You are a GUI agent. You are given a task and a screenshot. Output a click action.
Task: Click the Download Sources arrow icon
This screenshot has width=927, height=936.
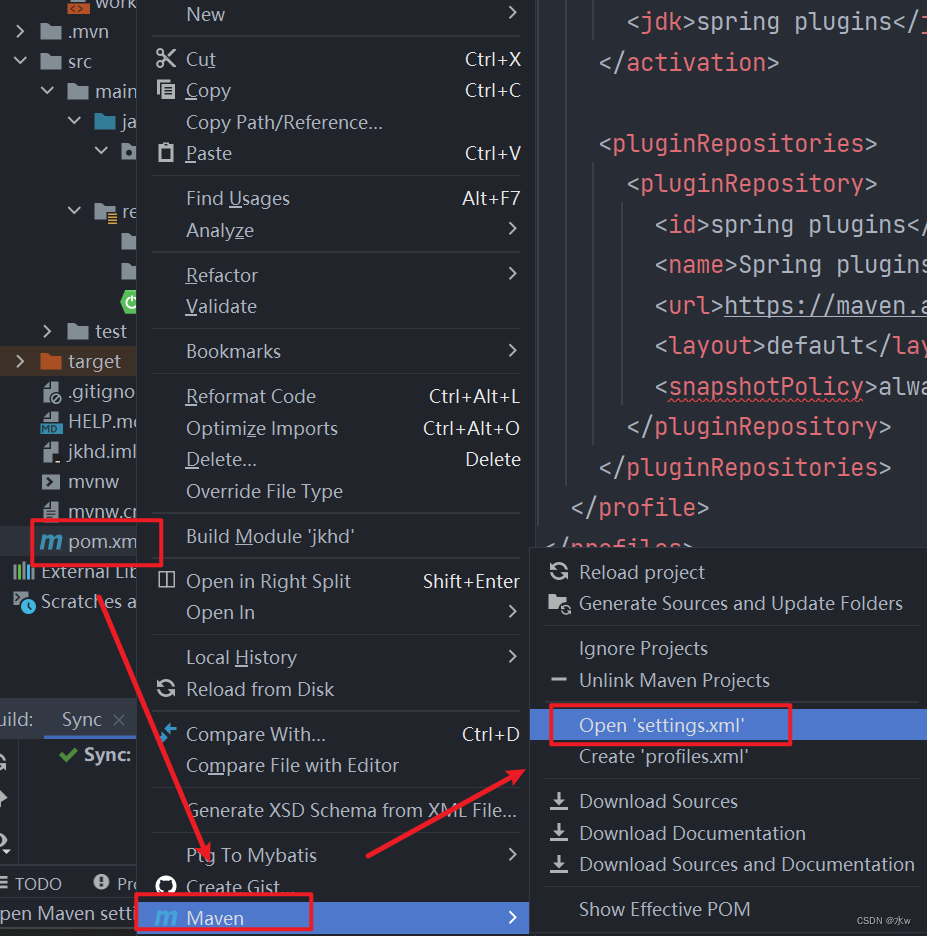click(559, 801)
